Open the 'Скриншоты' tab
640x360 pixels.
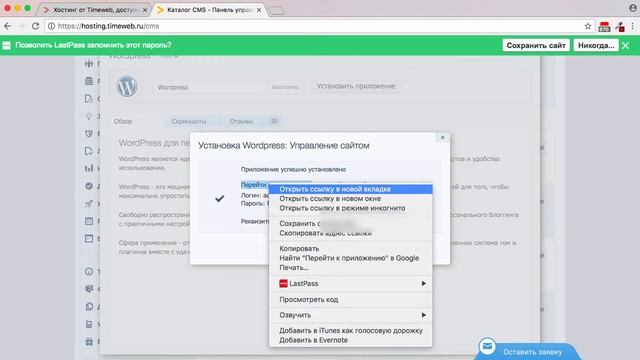click(x=189, y=121)
